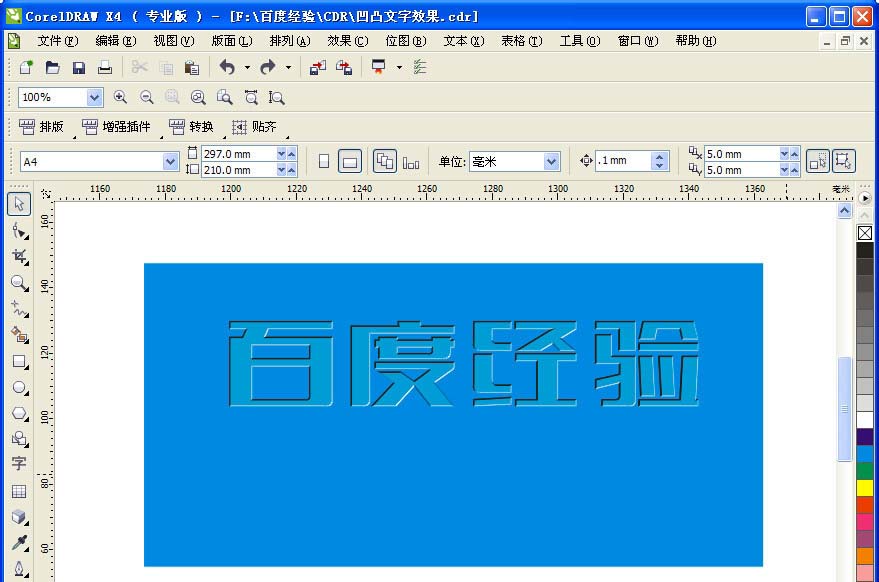The width and height of the screenshot is (879, 582).
Task: Open the A4 paper size dropdown
Action: tap(170, 161)
